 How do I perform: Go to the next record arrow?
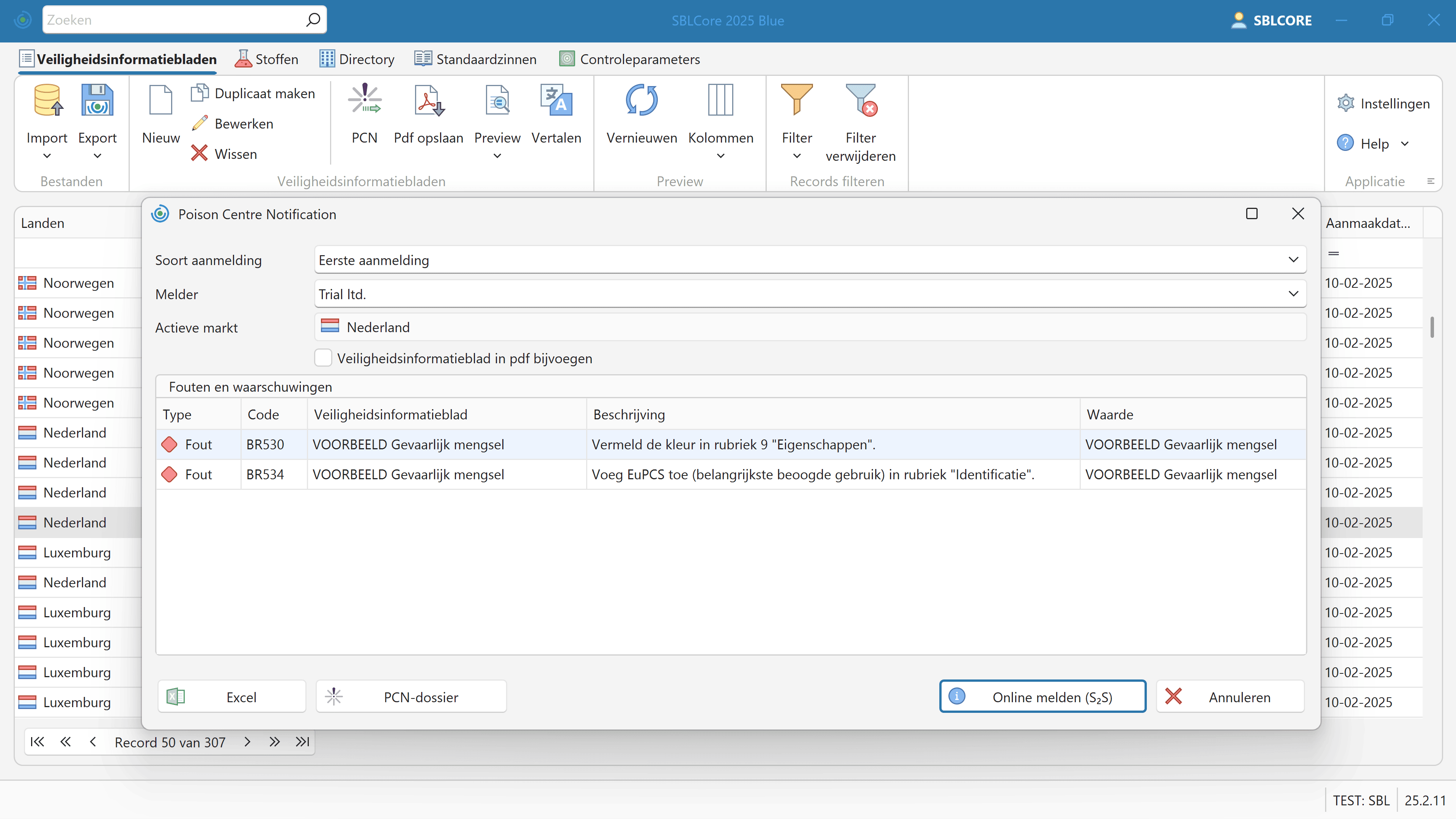click(247, 742)
